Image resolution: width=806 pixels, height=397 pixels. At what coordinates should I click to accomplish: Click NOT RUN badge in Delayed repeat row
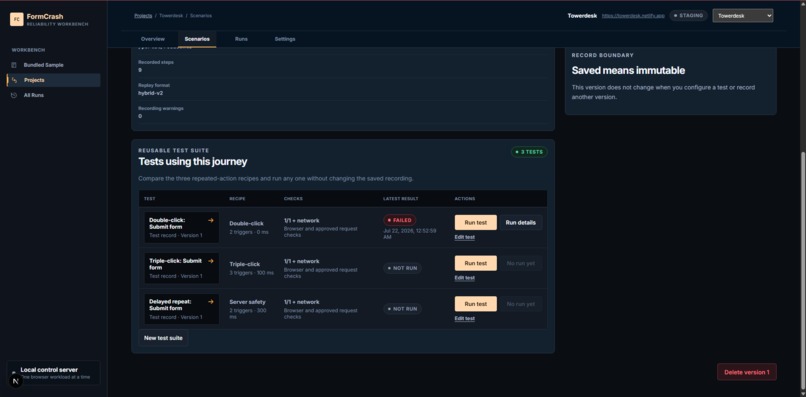(x=402, y=309)
